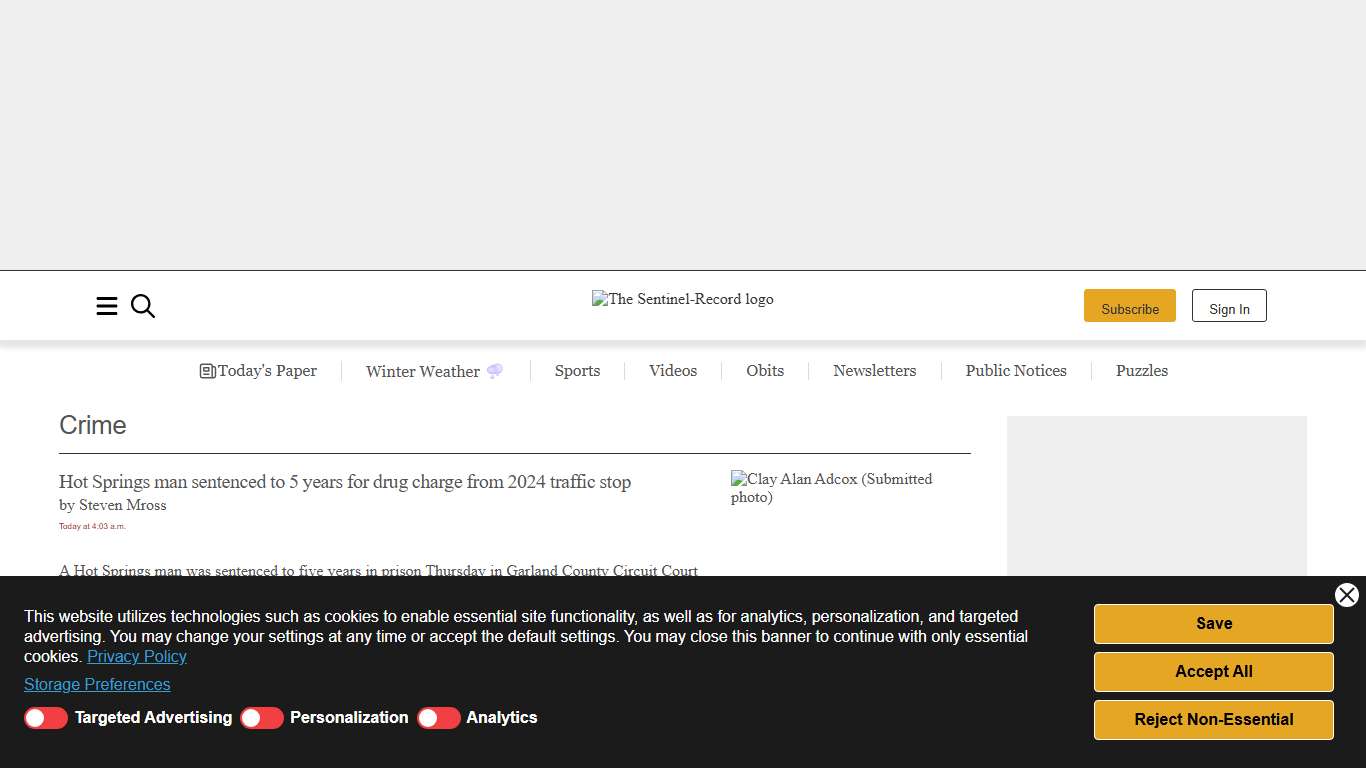Image resolution: width=1366 pixels, height=768 pixels.
Task: Open Public Notices from the nav bar
Action: pyautogui.click(x=1016, y=371)
